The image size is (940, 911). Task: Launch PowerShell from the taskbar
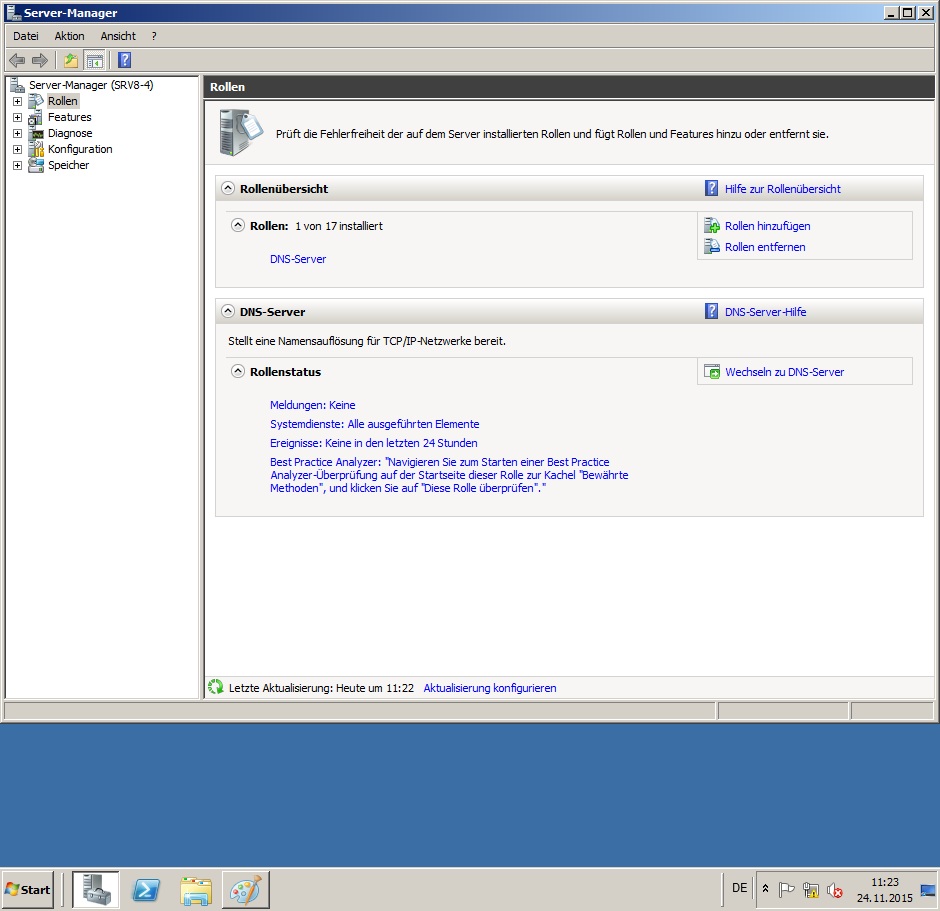(x=146, y=889)
